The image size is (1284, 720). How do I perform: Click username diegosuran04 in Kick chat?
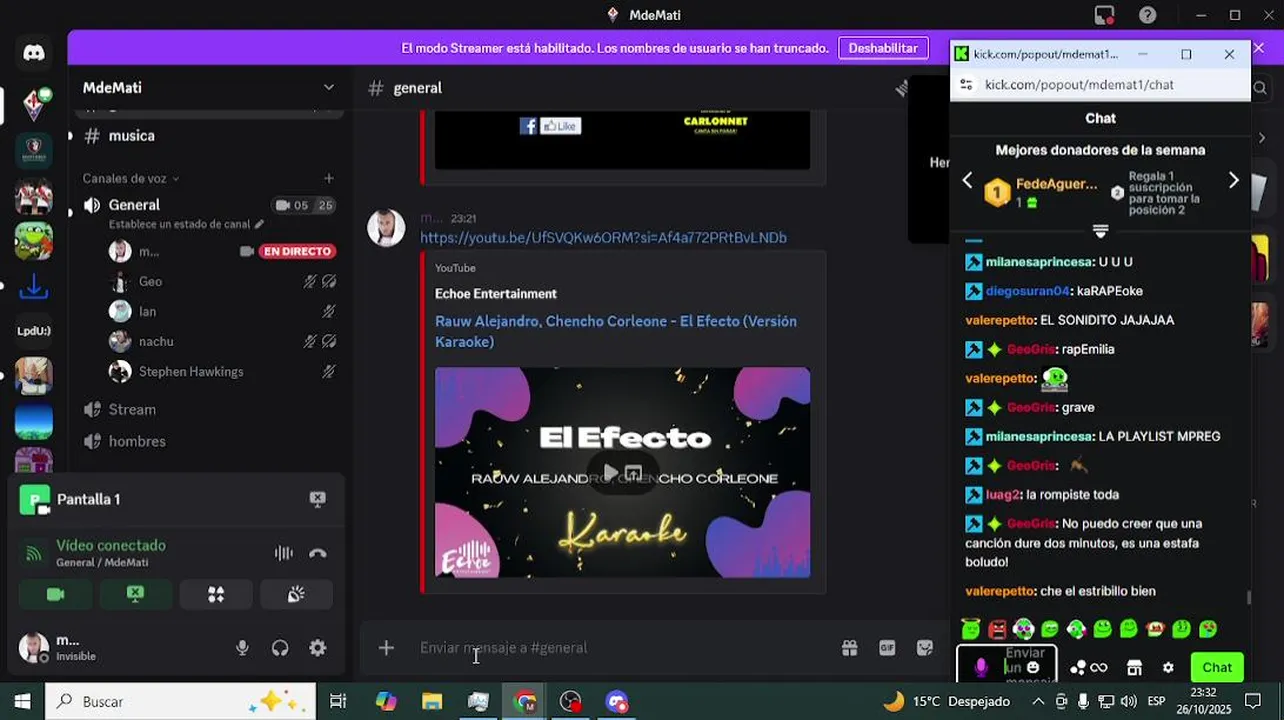coord(1027,291)
